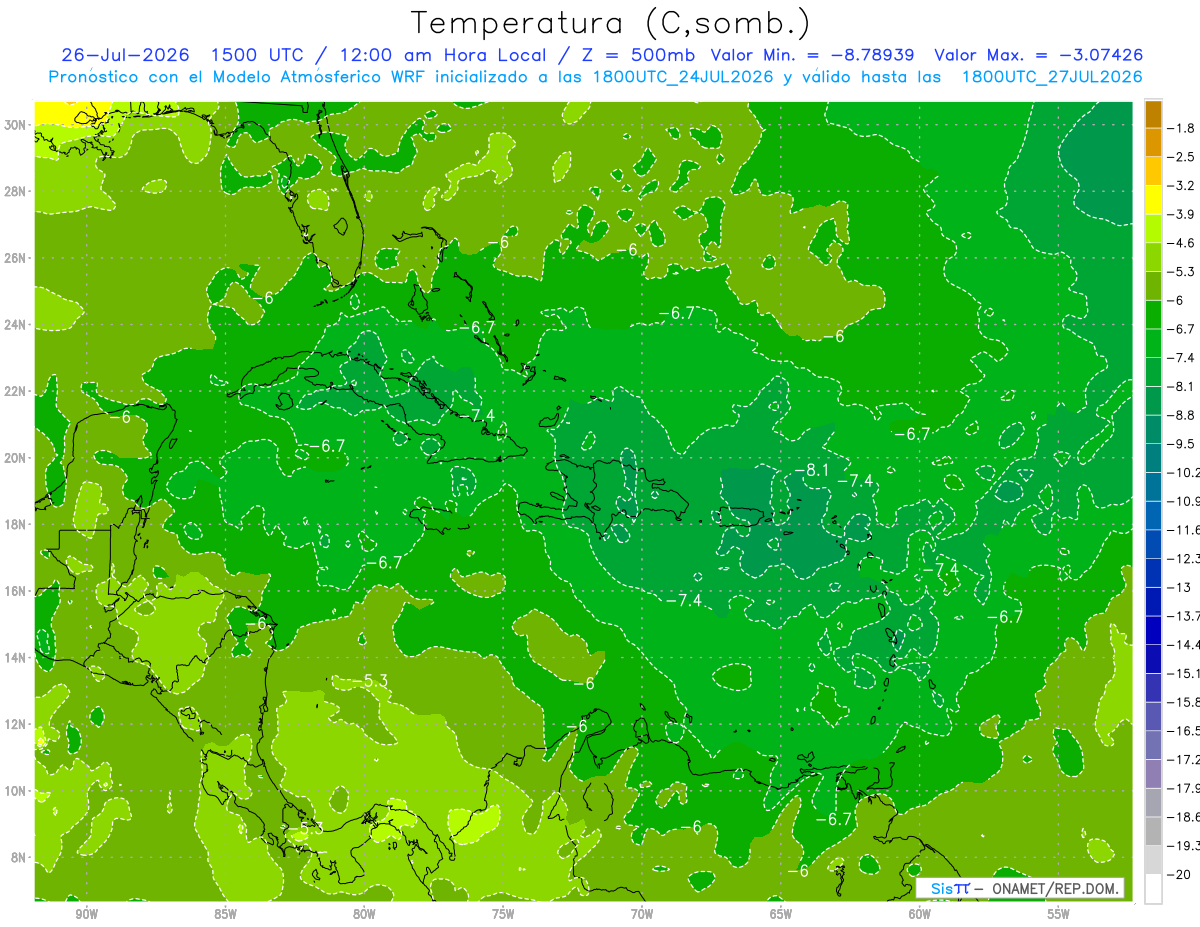Pick the purple swatch between -17.2 and -17.9
This screenshot has width=1200, height=927.
coord(1153,774)
